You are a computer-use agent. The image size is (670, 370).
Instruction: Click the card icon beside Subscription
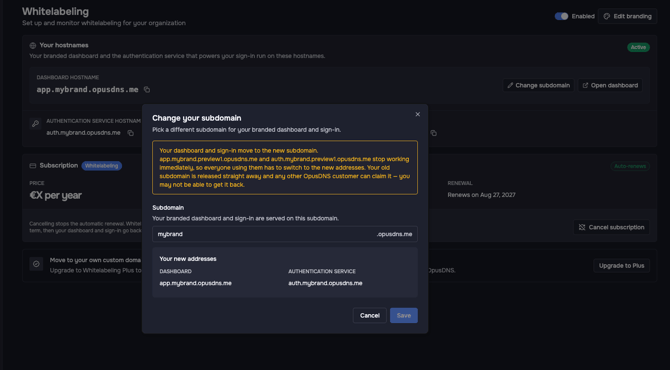[33, 166]
